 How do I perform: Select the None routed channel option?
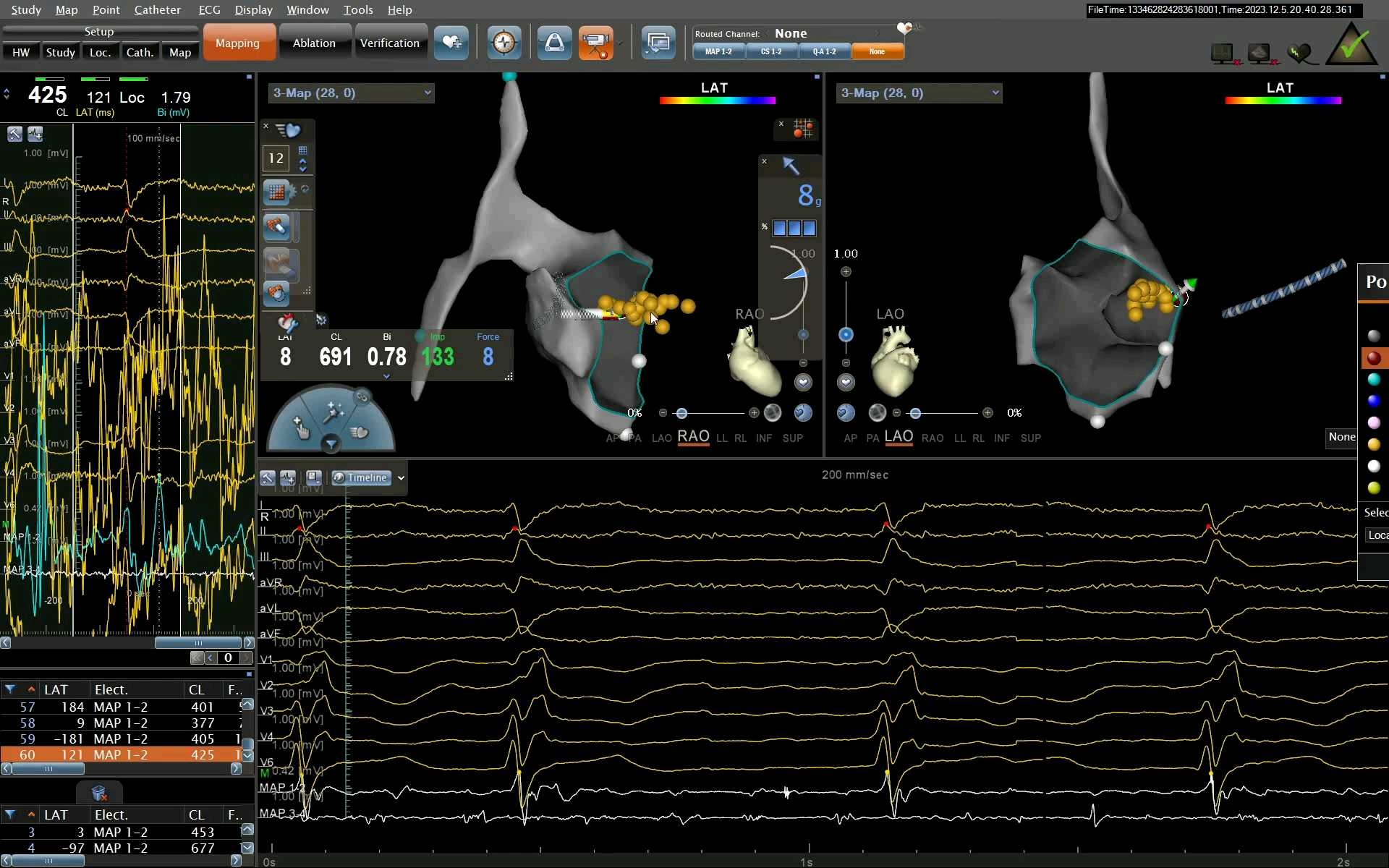(877, 51)
